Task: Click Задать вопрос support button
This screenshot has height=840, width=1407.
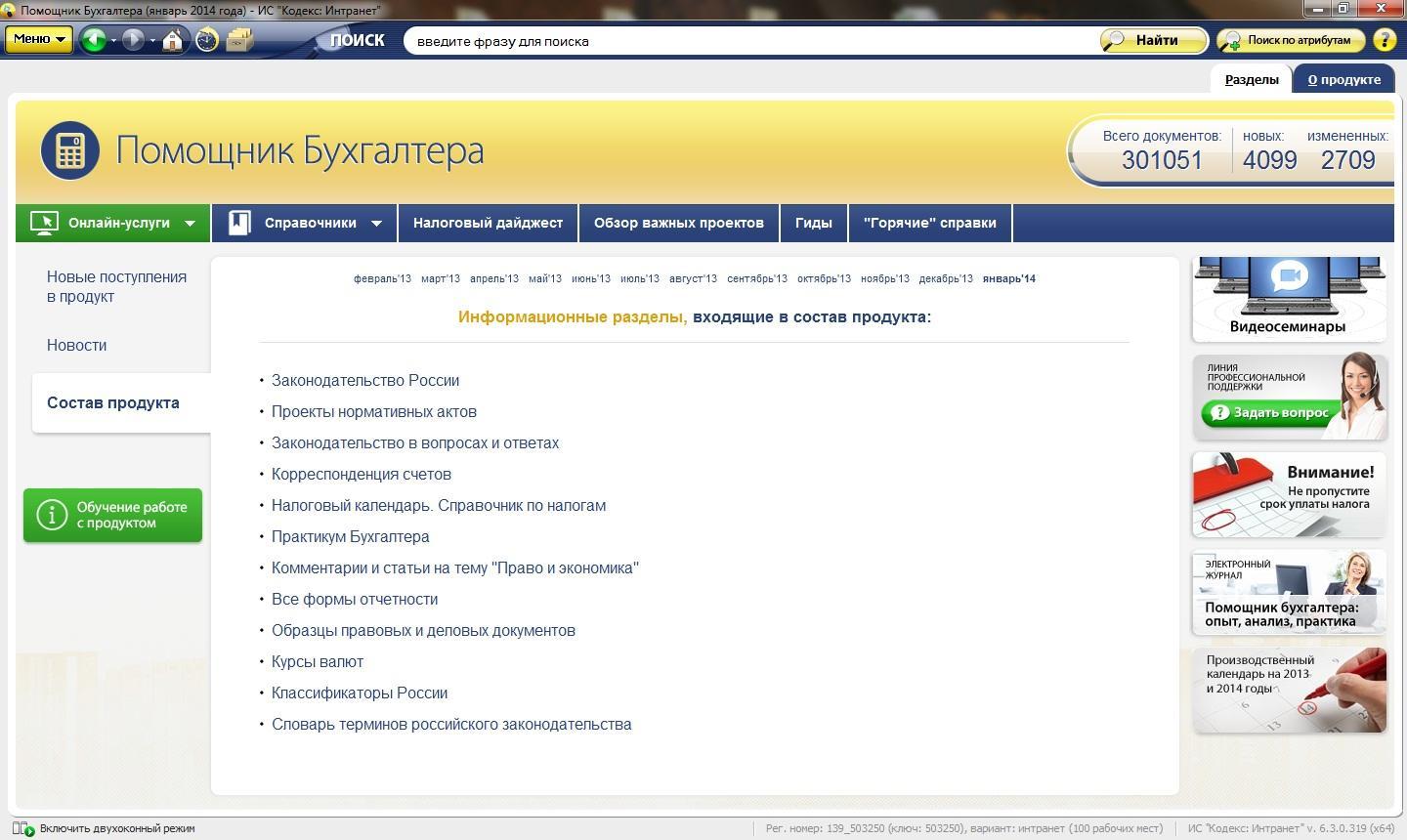Action: pyautogui.click(x=1269, y=413)
